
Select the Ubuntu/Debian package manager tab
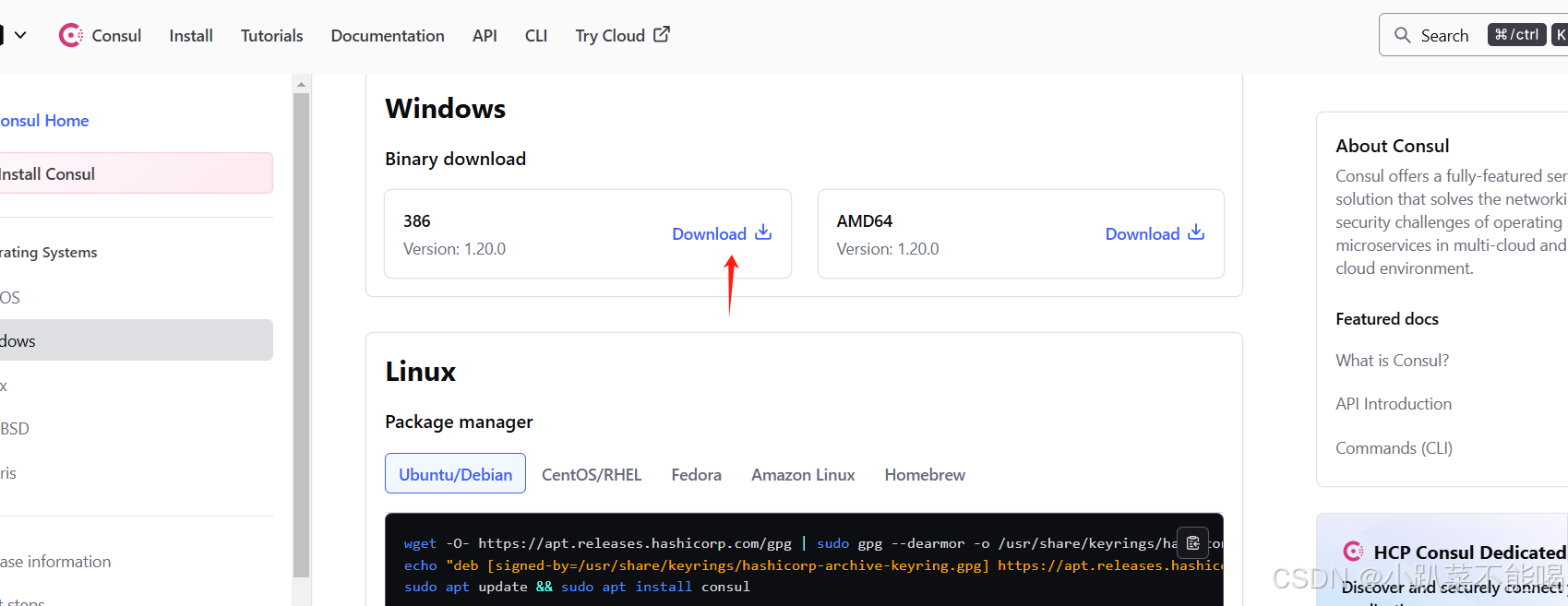[x=455, y=474]
